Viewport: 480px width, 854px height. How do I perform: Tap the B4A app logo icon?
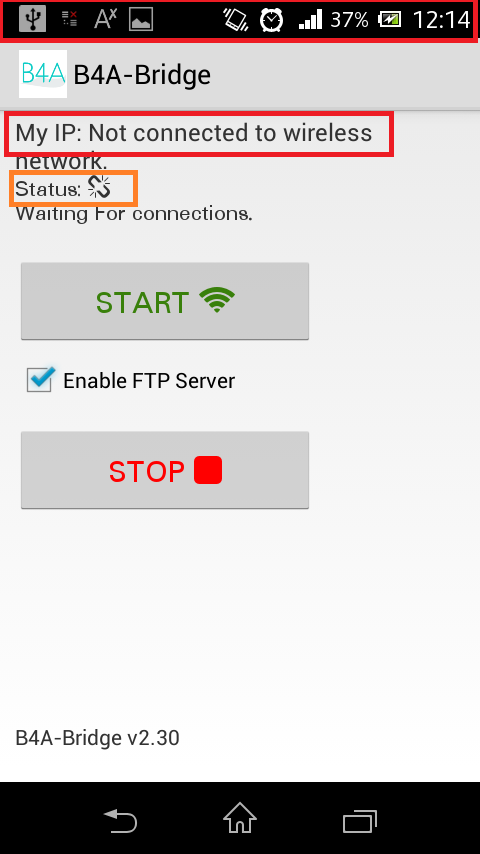[42, 74]
